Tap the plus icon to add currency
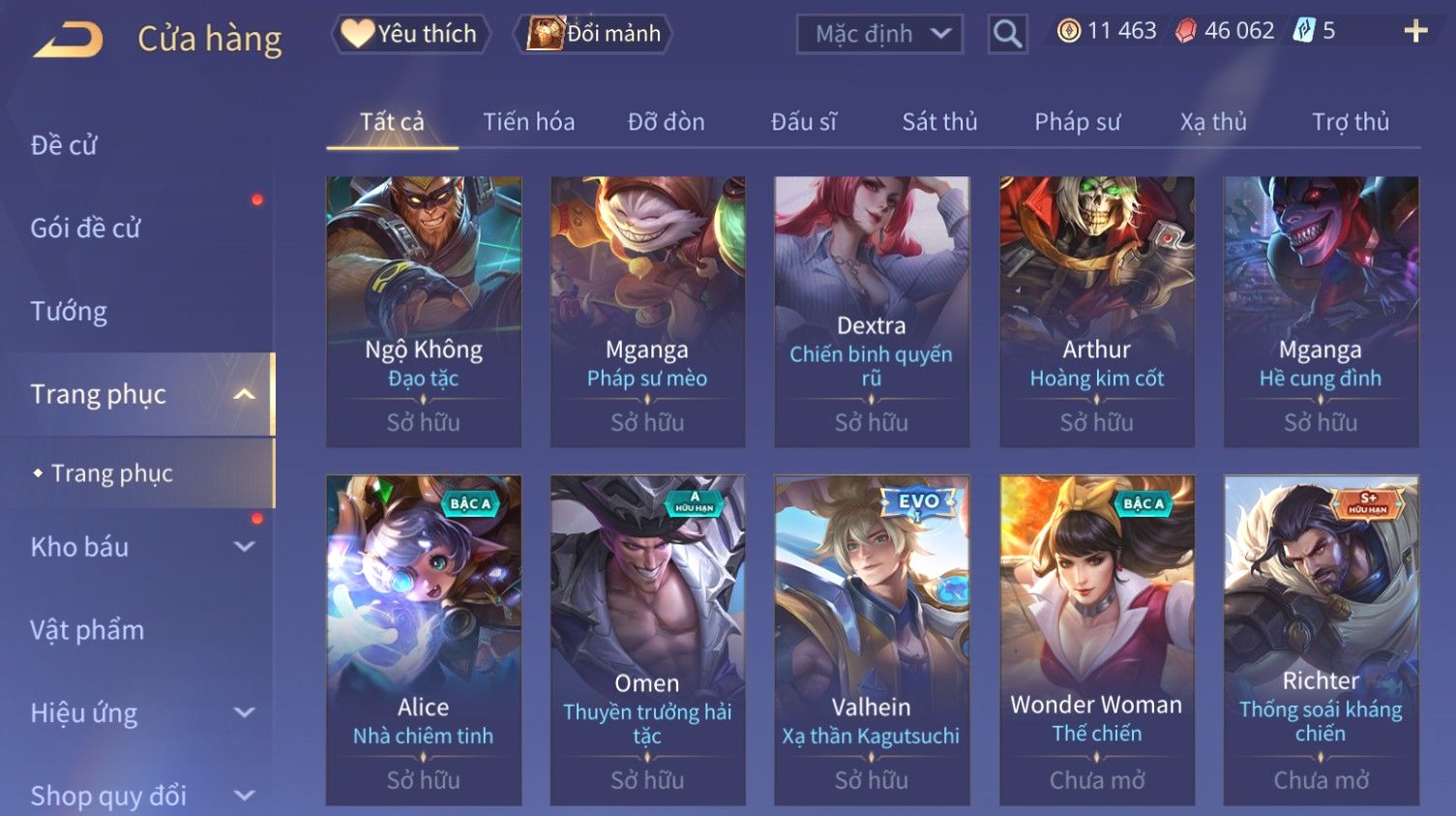This screenshot has height=816, width=1456. pyautogui.click(x=1415, y=32)
